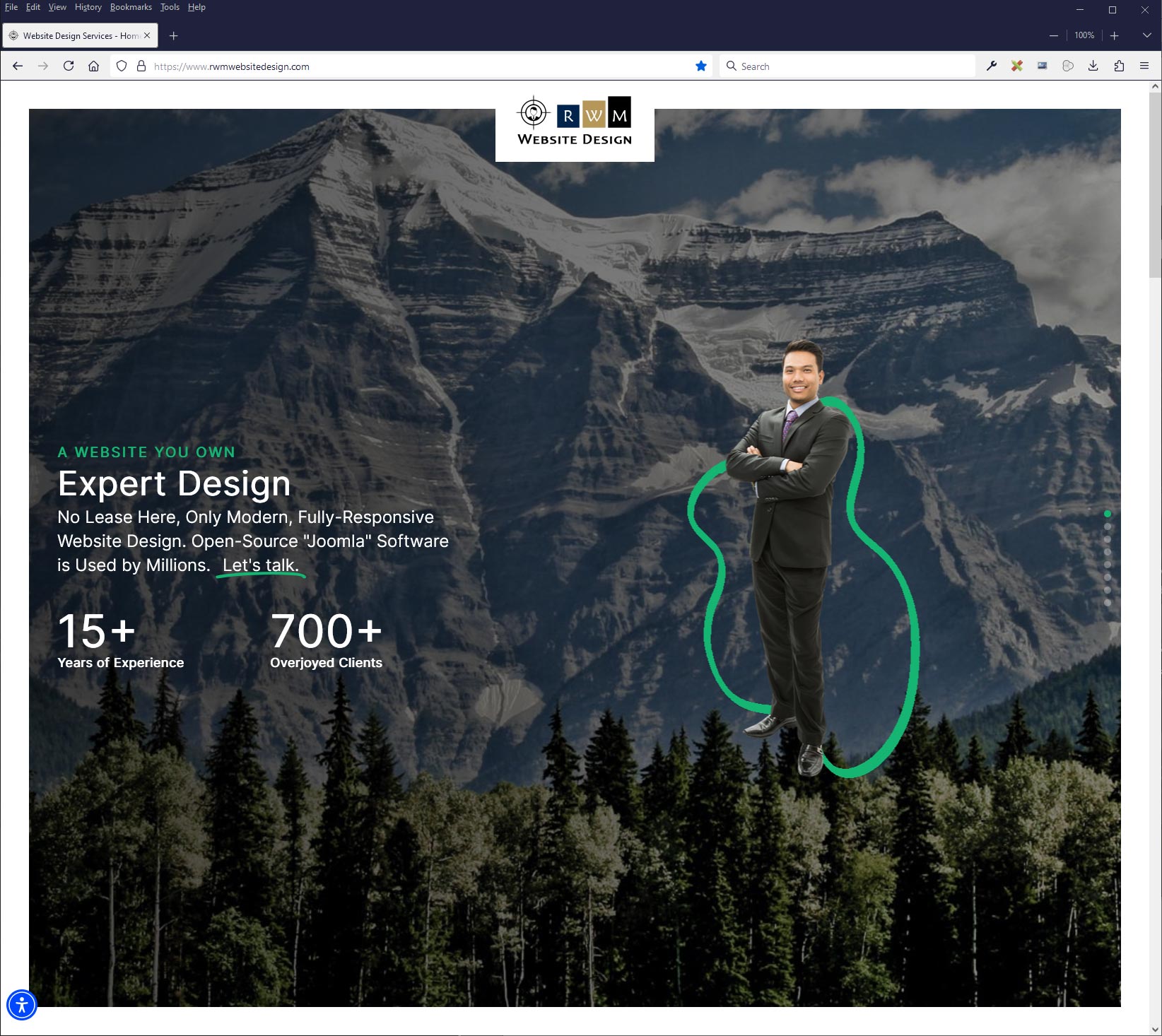
Task: Jump to the fifth section dot
Action: coord(1108,565)
